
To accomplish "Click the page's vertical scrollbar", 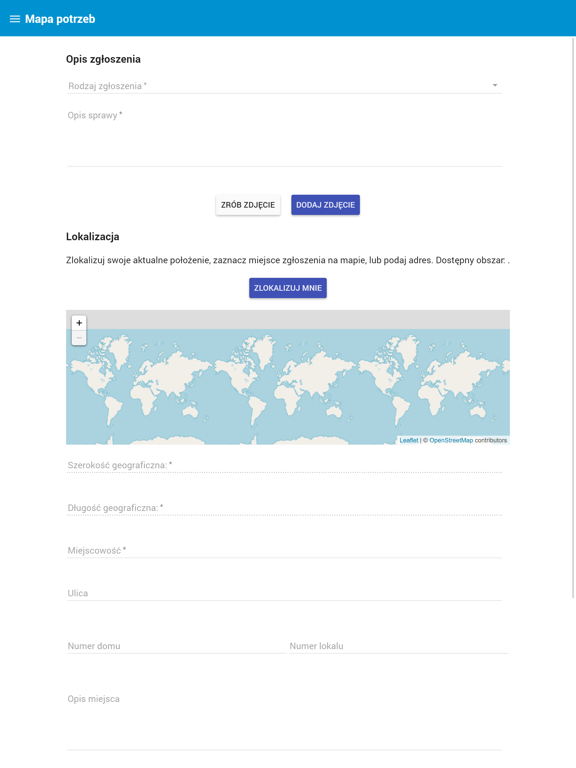I will pyautogui.click(x=574, y=317).
